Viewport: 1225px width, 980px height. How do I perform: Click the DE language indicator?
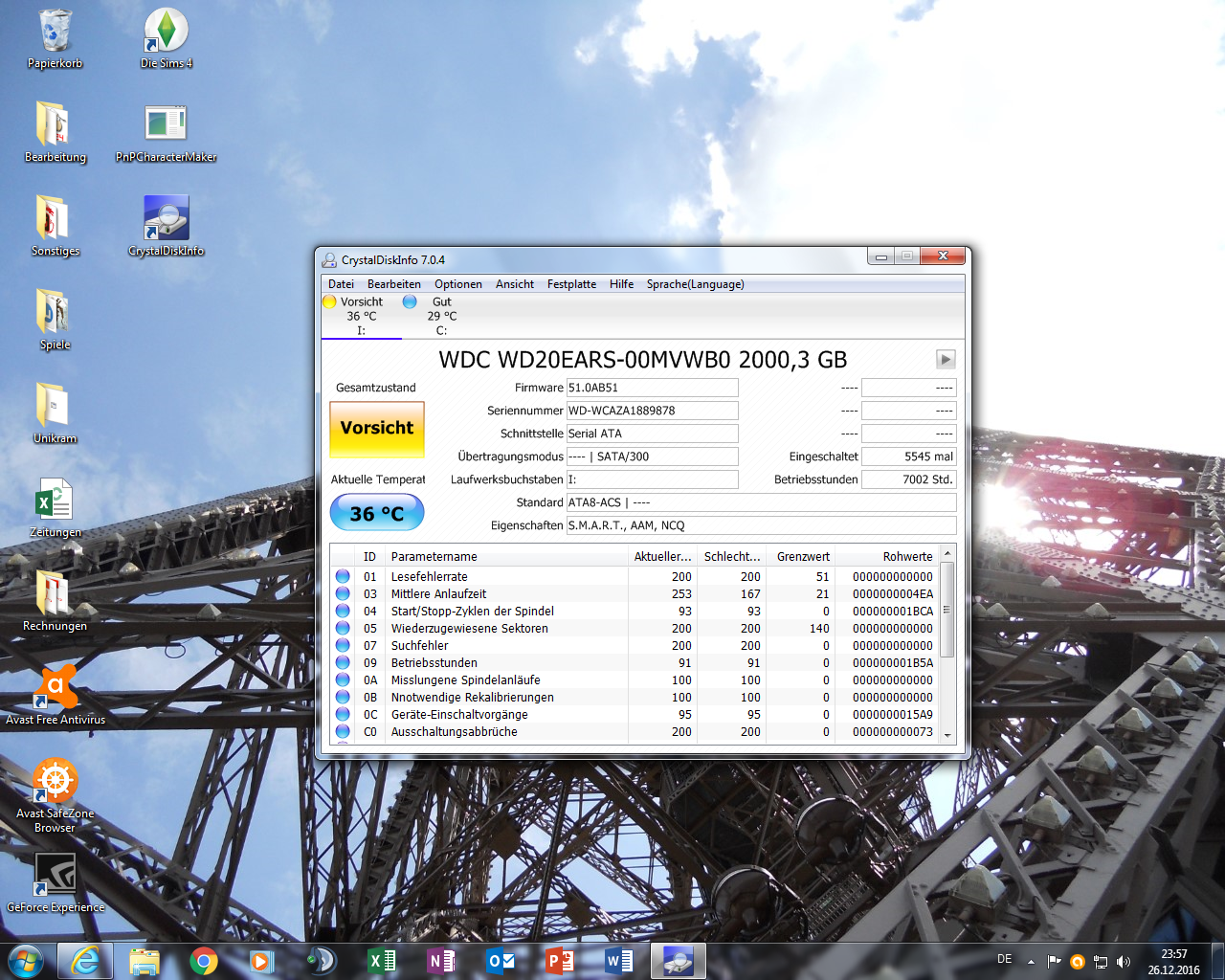pos(1004,959)
